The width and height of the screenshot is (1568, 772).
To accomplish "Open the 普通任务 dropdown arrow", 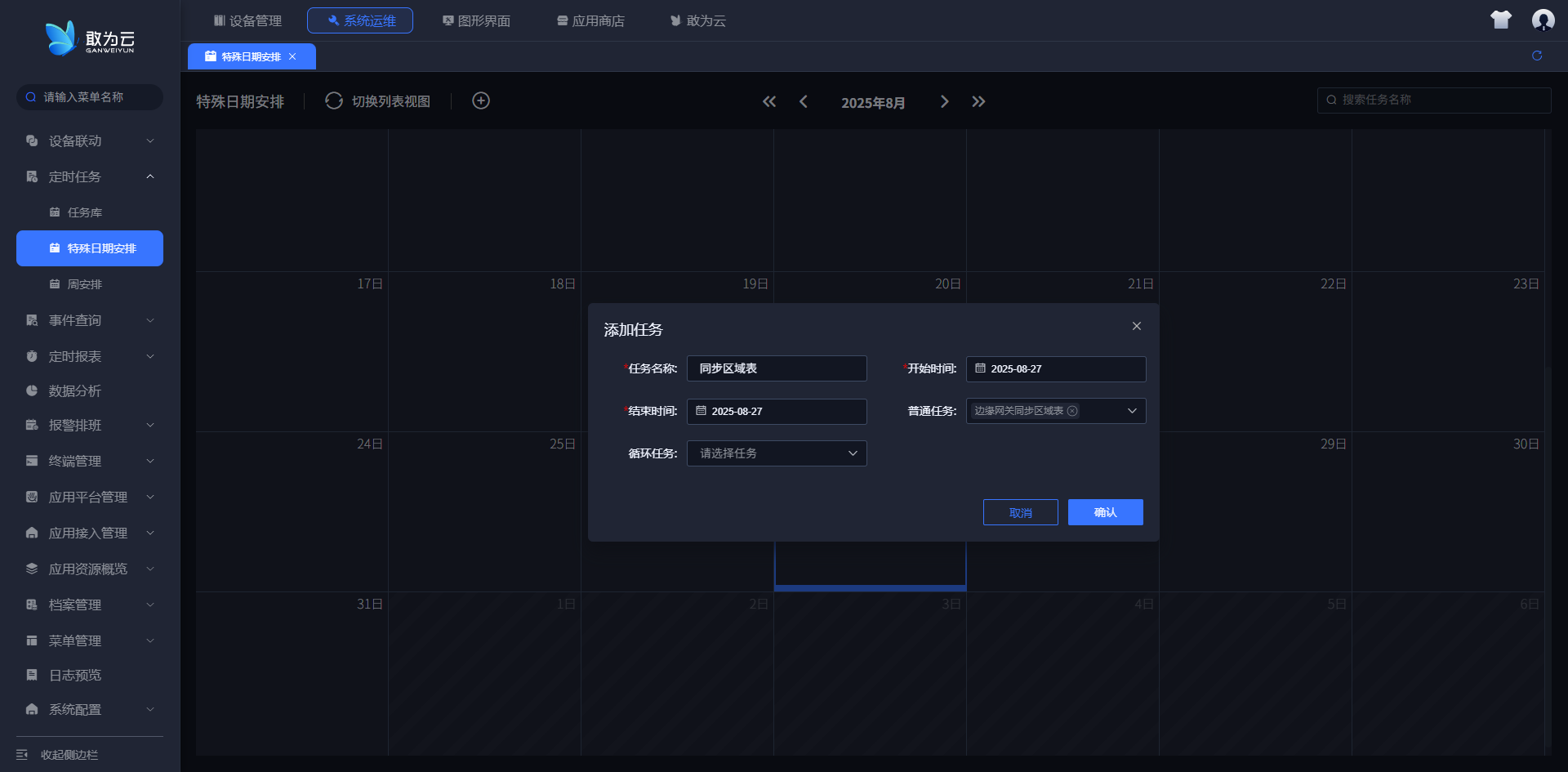I will [x=1132, y=411].
